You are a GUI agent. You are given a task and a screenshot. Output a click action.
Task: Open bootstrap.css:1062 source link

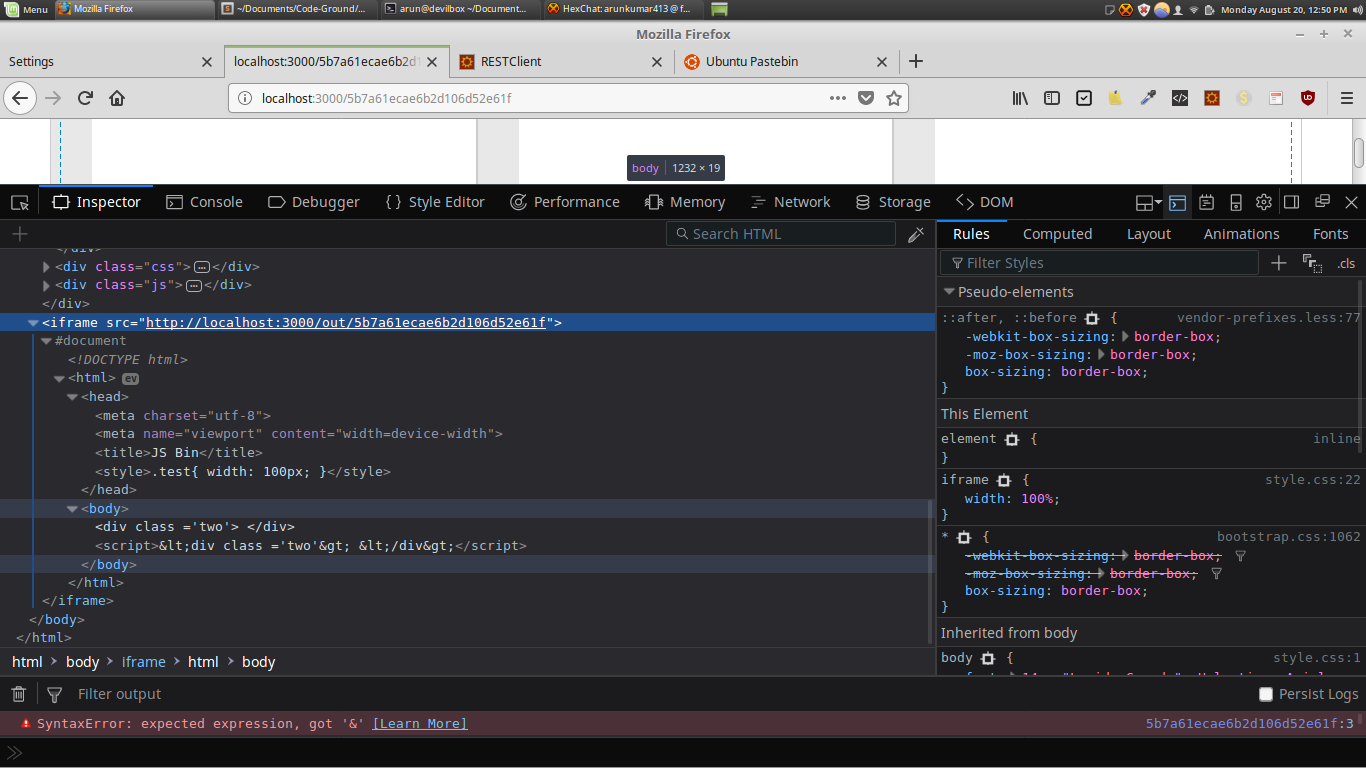(1289, 537)
